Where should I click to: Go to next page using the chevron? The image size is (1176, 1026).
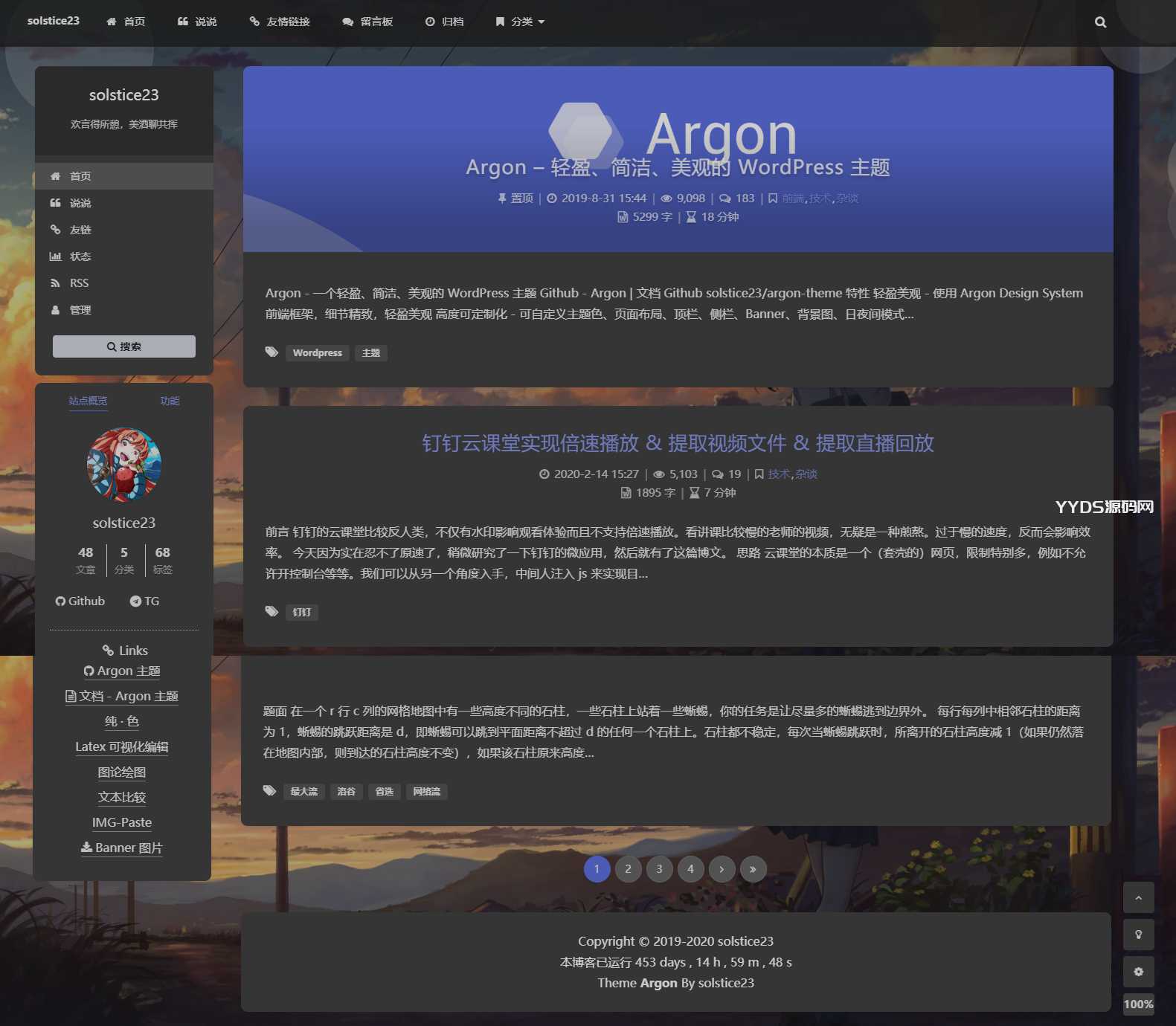(722, 869)
